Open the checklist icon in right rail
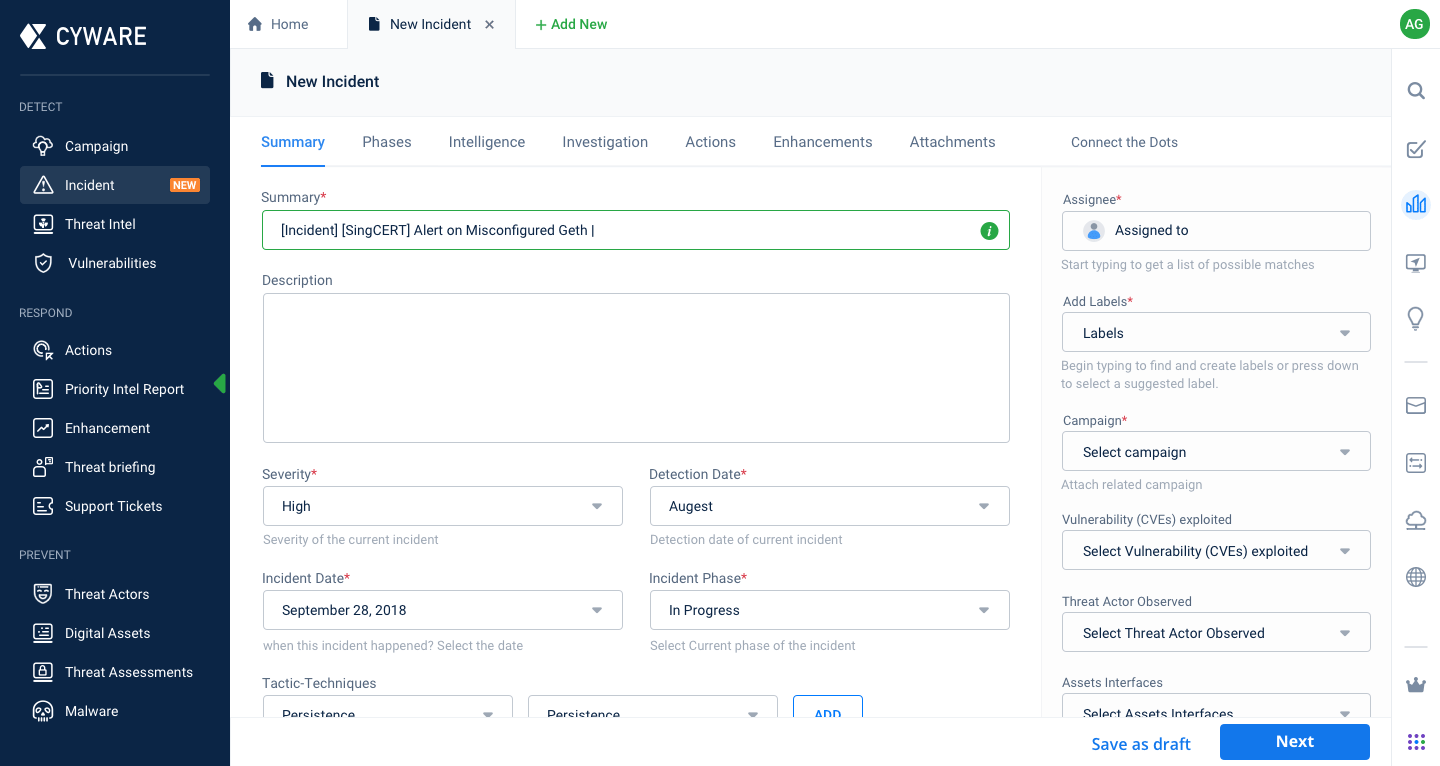1440x766 pixels. click(1416, 150)
